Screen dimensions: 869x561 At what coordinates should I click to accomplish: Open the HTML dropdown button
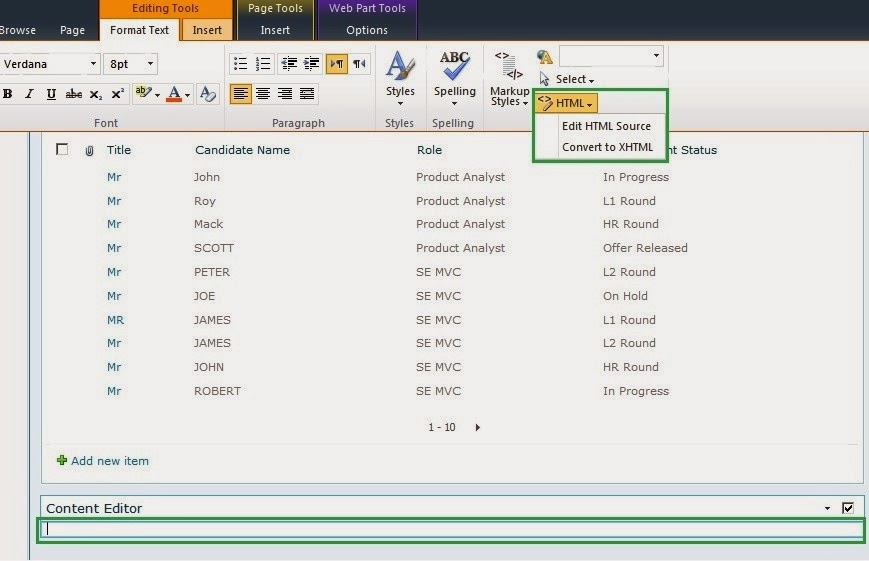pyautogui.click(x=566, y=103)
